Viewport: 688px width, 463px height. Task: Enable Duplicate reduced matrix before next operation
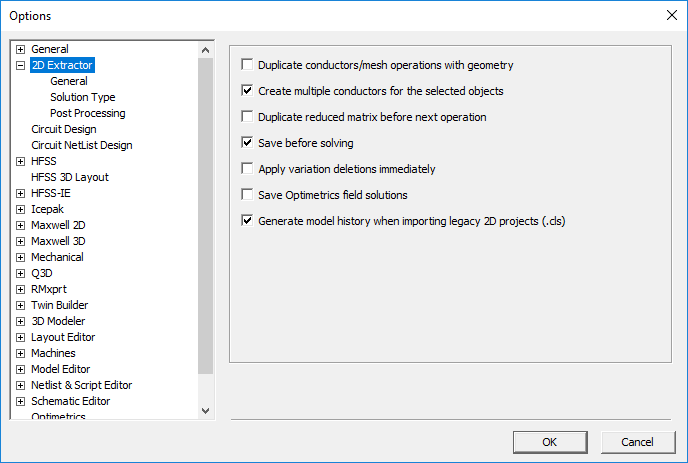point(247,117)
